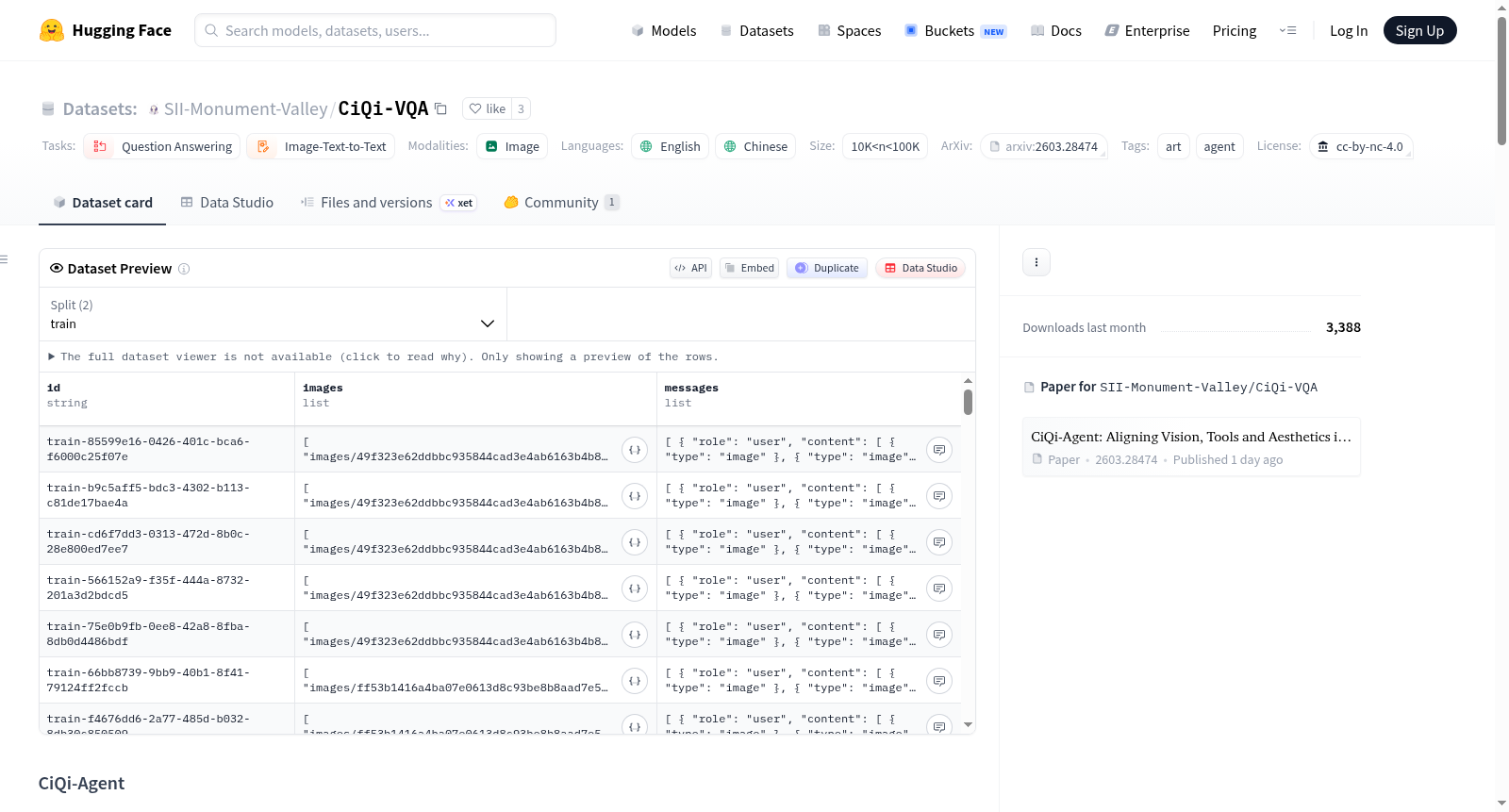This screenshot has height=812, width=1509.
Task: Click the downloads count 3,388
Action: (x=1343, y=327)
